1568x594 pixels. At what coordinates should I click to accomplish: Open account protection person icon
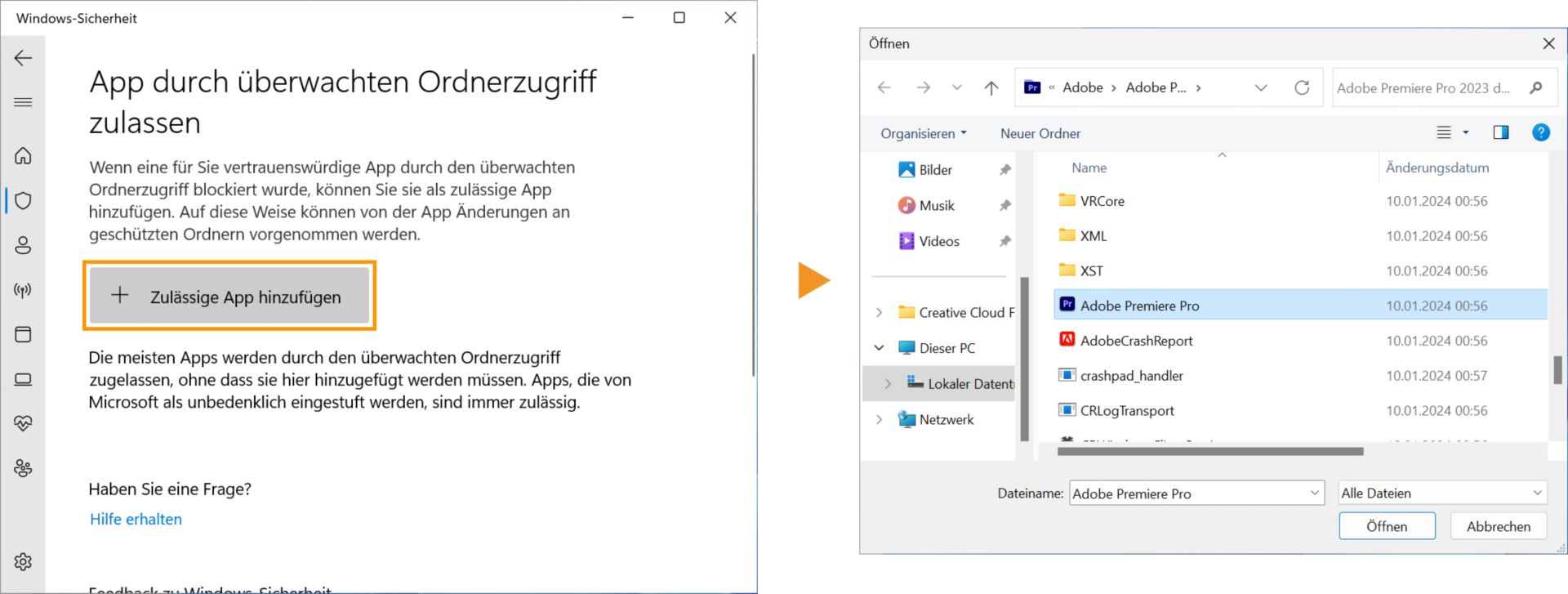point(23,245)
